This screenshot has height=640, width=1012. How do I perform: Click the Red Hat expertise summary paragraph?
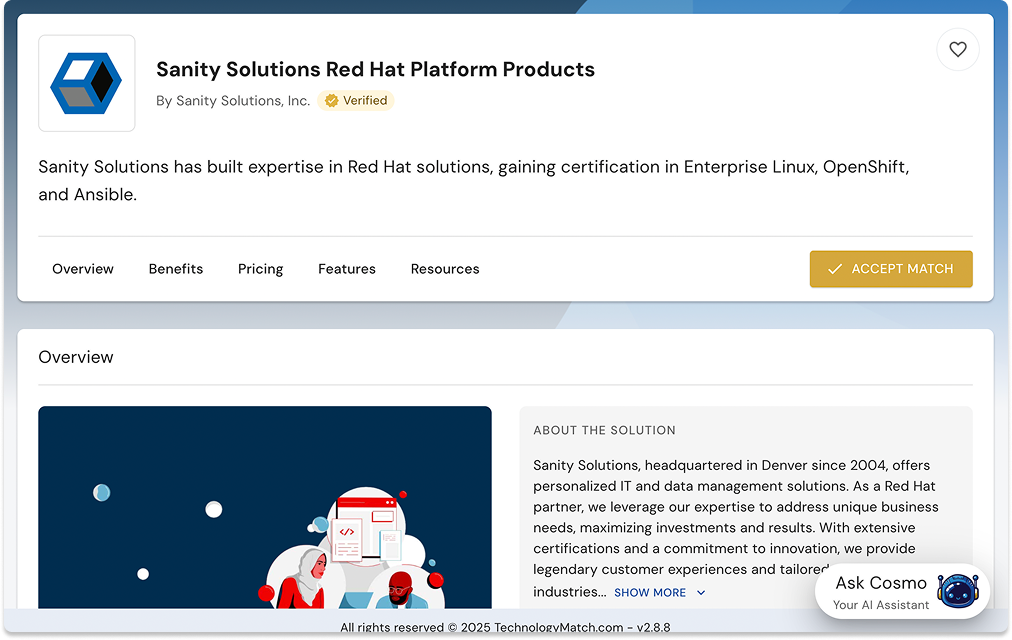click(474, 181)
